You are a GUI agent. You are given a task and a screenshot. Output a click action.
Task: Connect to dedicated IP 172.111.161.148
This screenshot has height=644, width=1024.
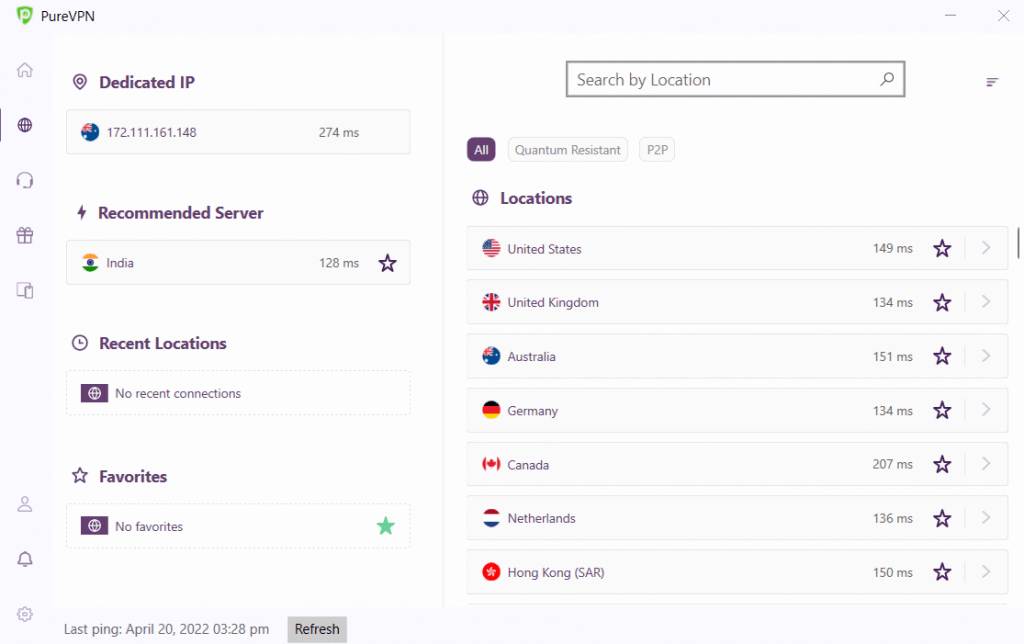238,132
